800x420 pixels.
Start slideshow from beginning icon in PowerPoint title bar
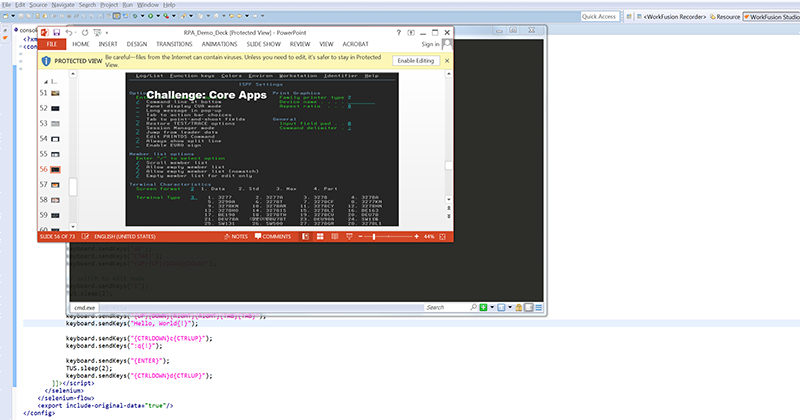tap(97, 33)
